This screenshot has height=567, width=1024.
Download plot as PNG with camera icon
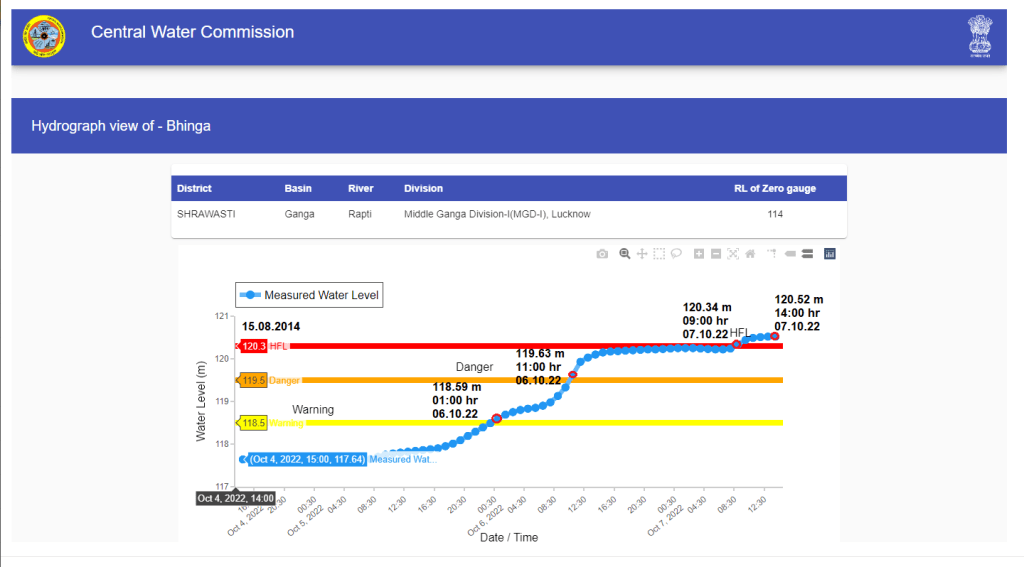602,254
